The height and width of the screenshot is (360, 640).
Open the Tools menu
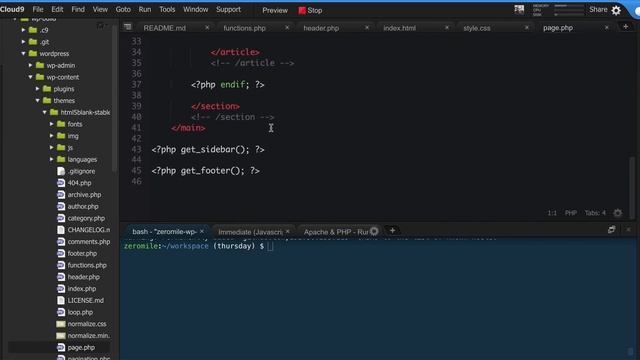167,9
